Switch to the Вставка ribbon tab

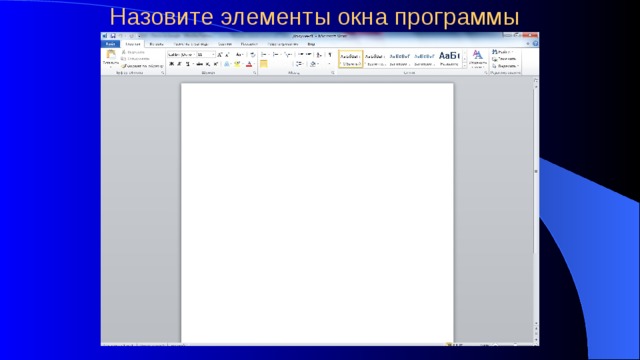coord(156,44)
